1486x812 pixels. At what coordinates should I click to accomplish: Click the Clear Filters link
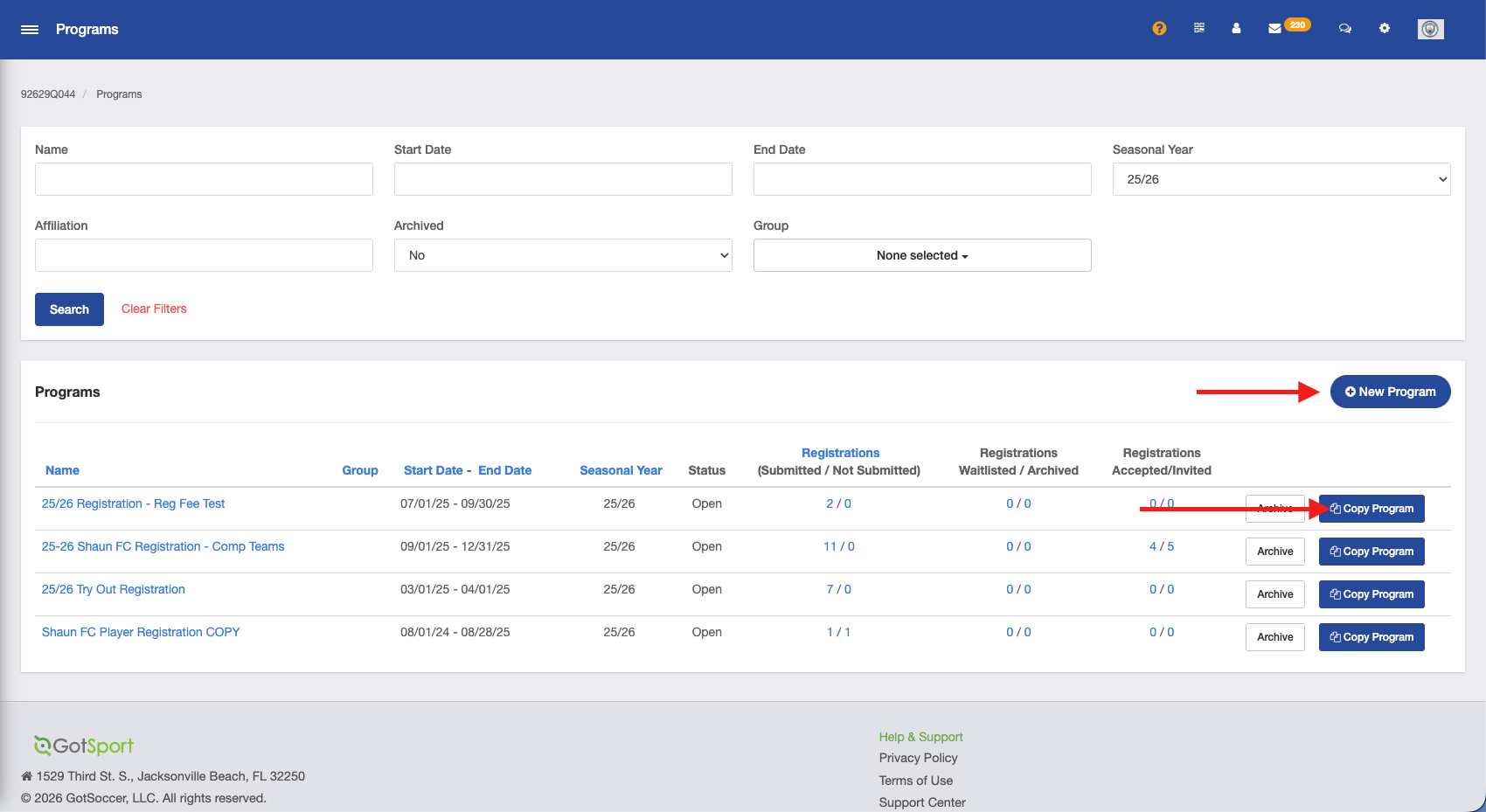(x=154, y=309)
